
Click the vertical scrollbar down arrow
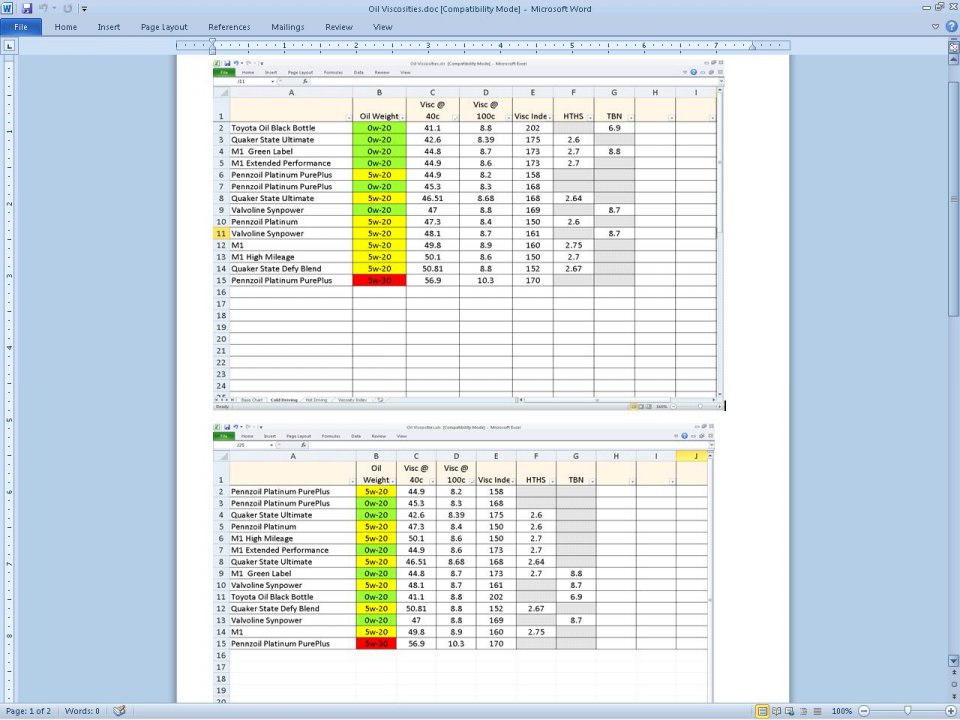(953, 661)
